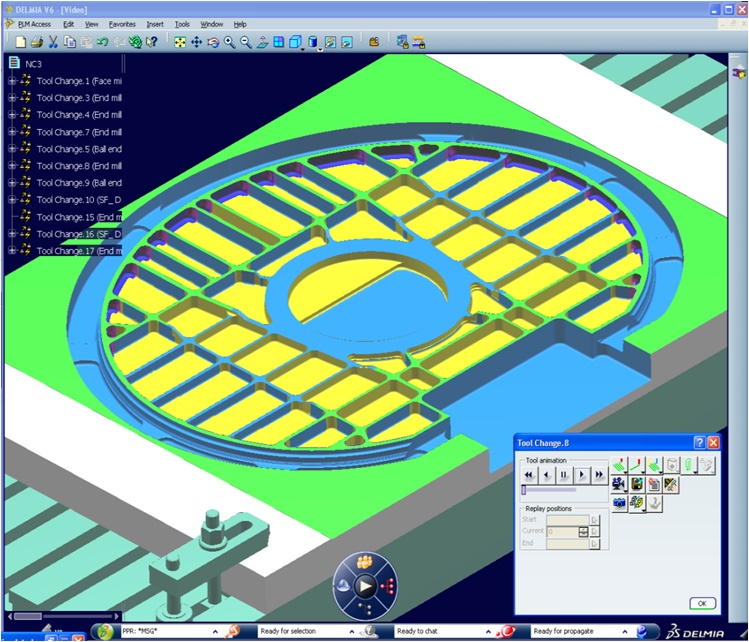Image resolution: width=749 pixels, height=642 pixels.
Task: Click the Cut scissors icon
Action: 53,42
